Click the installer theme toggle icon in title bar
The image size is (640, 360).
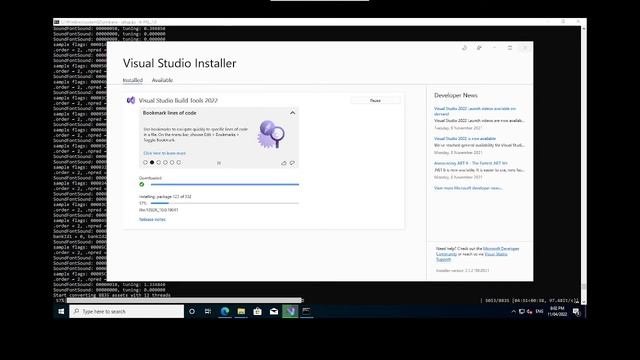point(464,48)
